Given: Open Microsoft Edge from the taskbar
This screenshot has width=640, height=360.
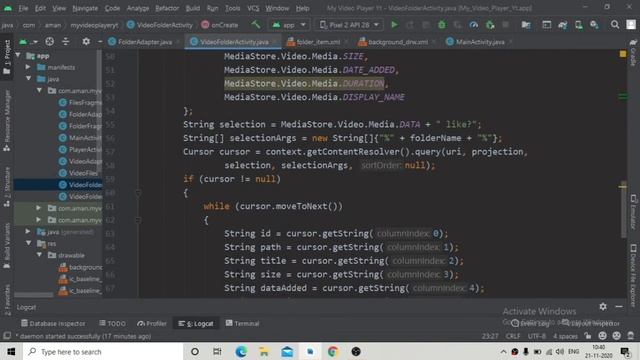Looking at the screenshot, I should click(241, 351).
